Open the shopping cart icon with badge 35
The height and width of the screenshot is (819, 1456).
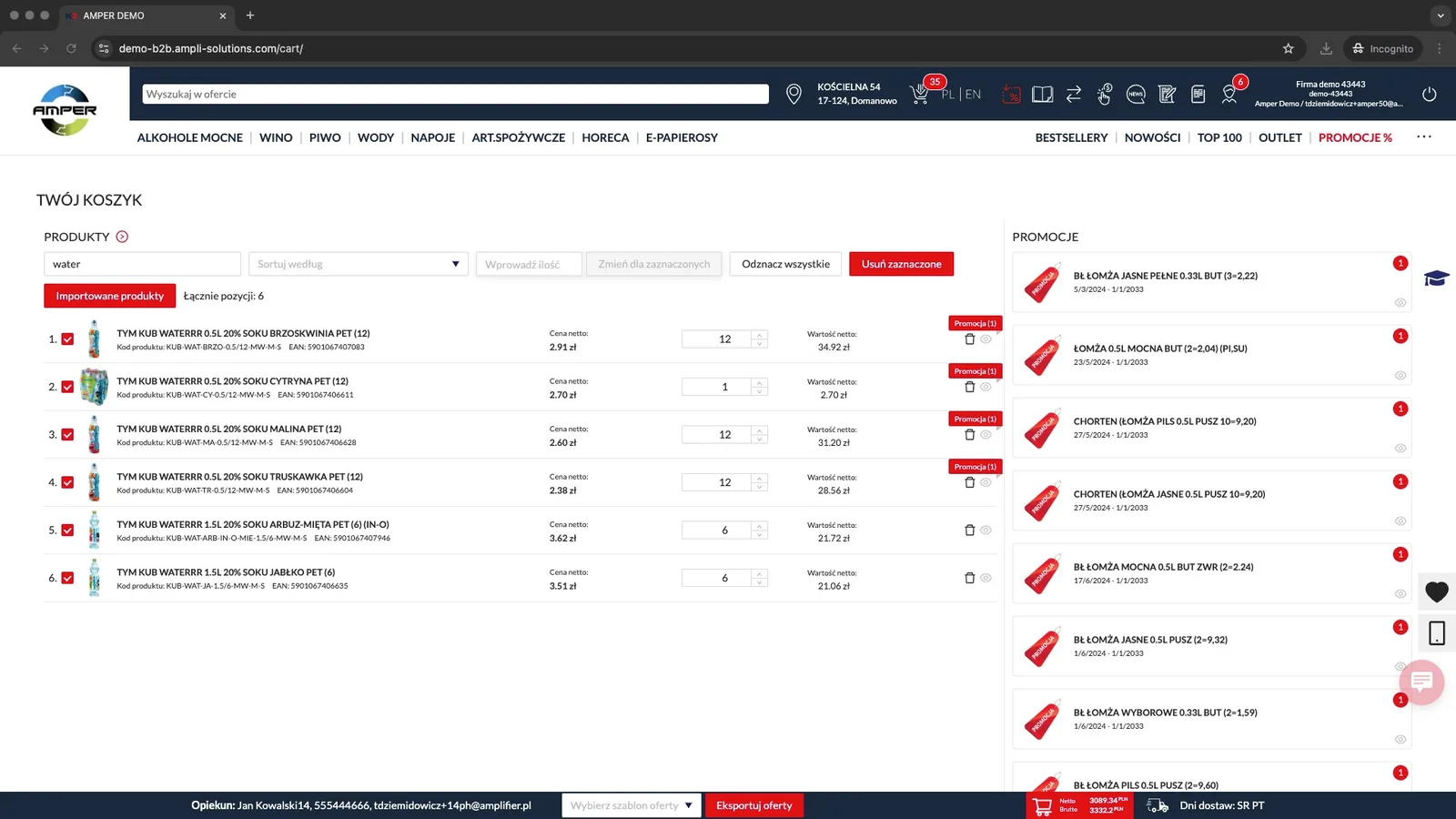tap(919, 94)
